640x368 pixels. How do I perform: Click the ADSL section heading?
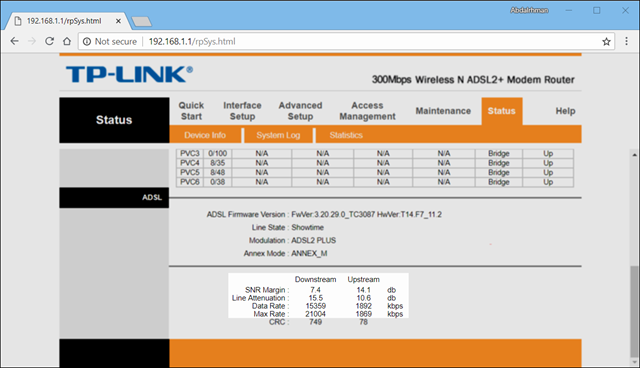(152, 197)
